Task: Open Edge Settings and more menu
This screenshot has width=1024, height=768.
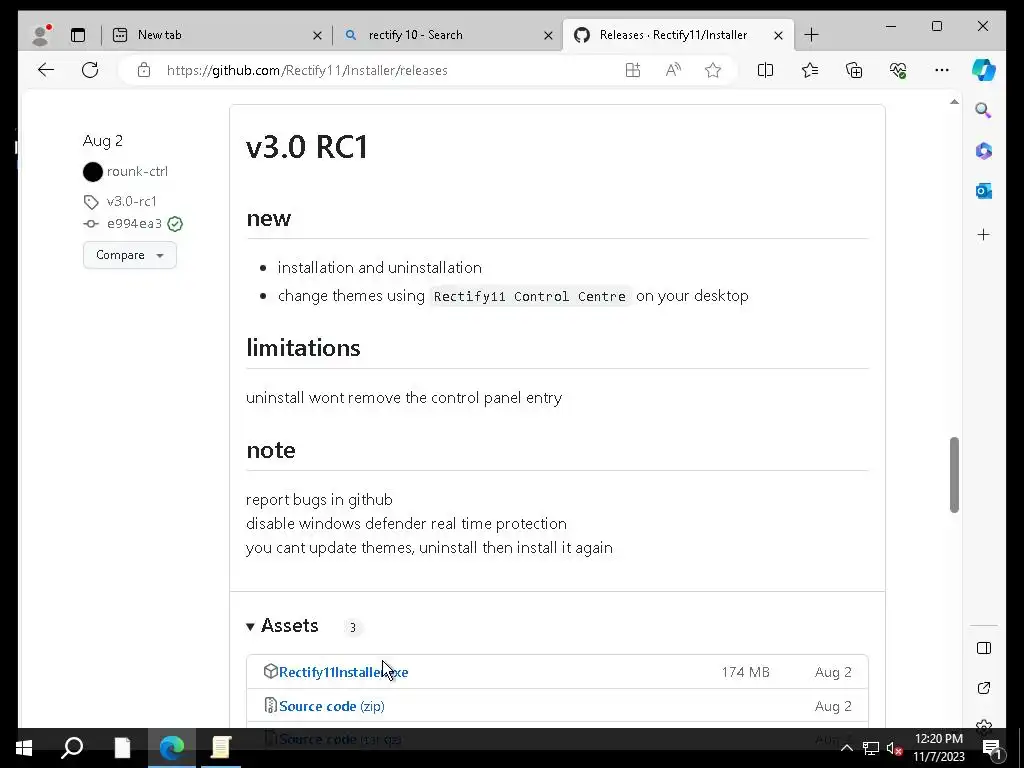Action: (942, 70)
